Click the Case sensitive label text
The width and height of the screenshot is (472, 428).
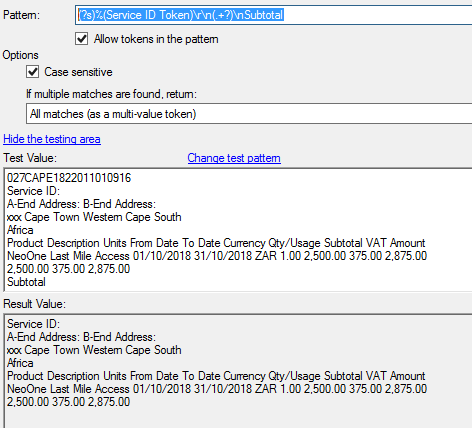pyautogui.click(x=78, y=72)
